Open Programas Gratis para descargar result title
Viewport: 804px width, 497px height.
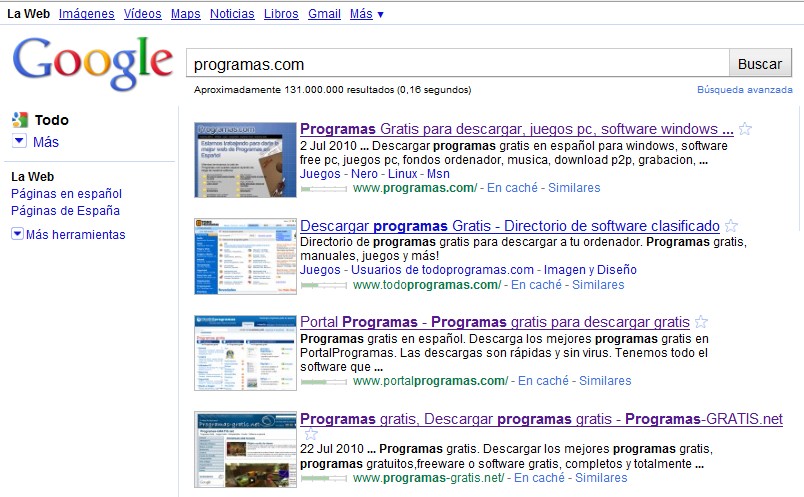pos(517,129)
